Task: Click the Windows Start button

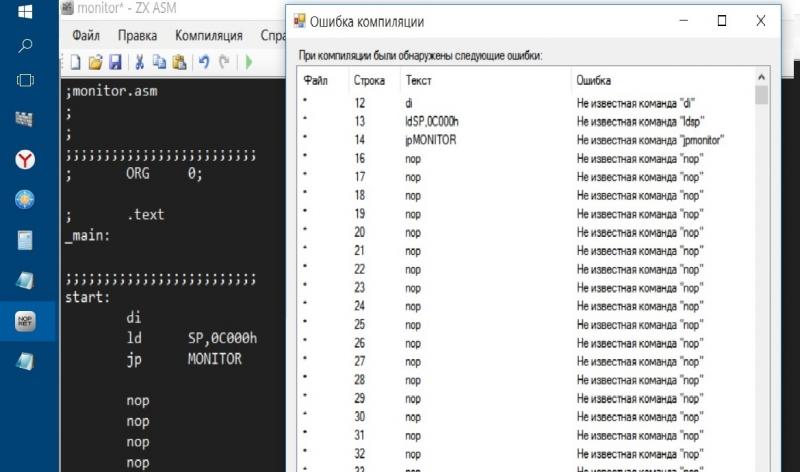Action: tap(25, 11)
